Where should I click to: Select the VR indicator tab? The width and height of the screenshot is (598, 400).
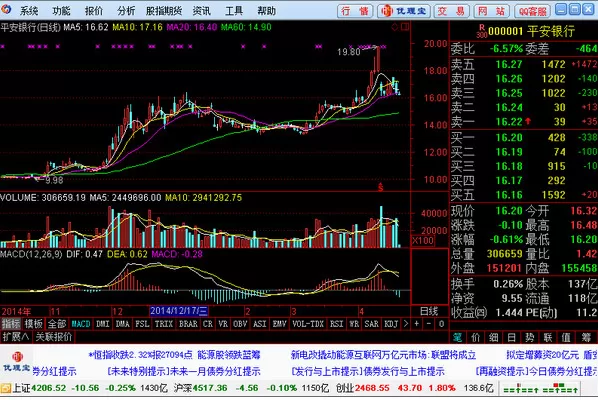coord(223,324)
